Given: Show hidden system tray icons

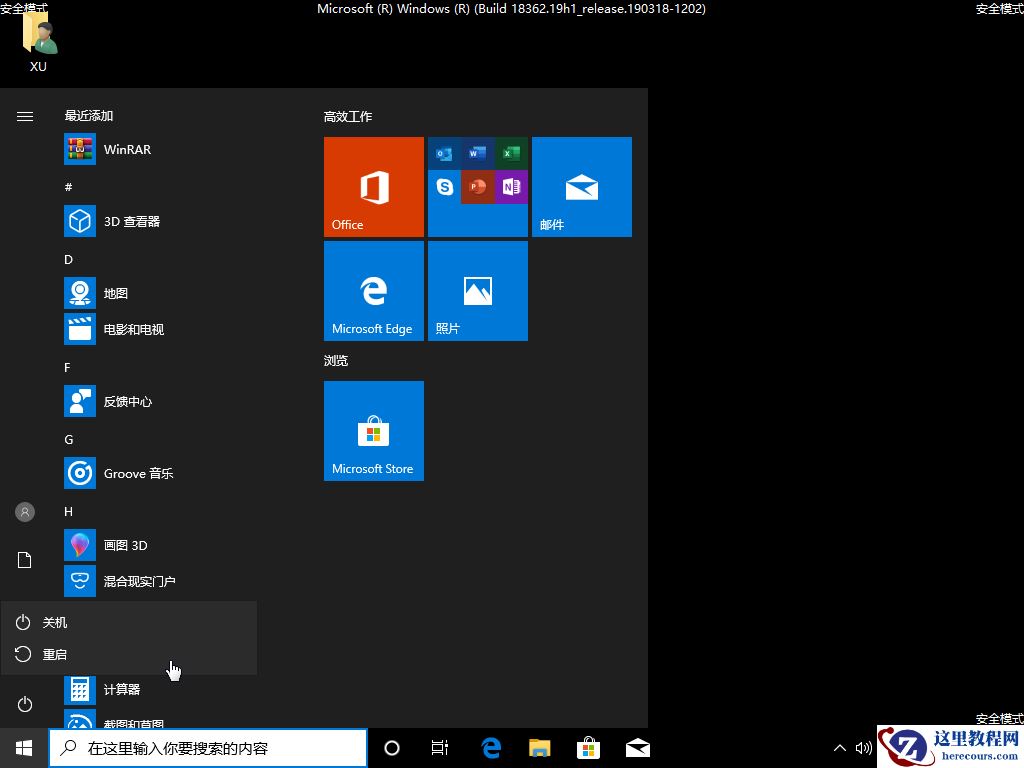Looking at the screenshot, I should click(840, 748).
